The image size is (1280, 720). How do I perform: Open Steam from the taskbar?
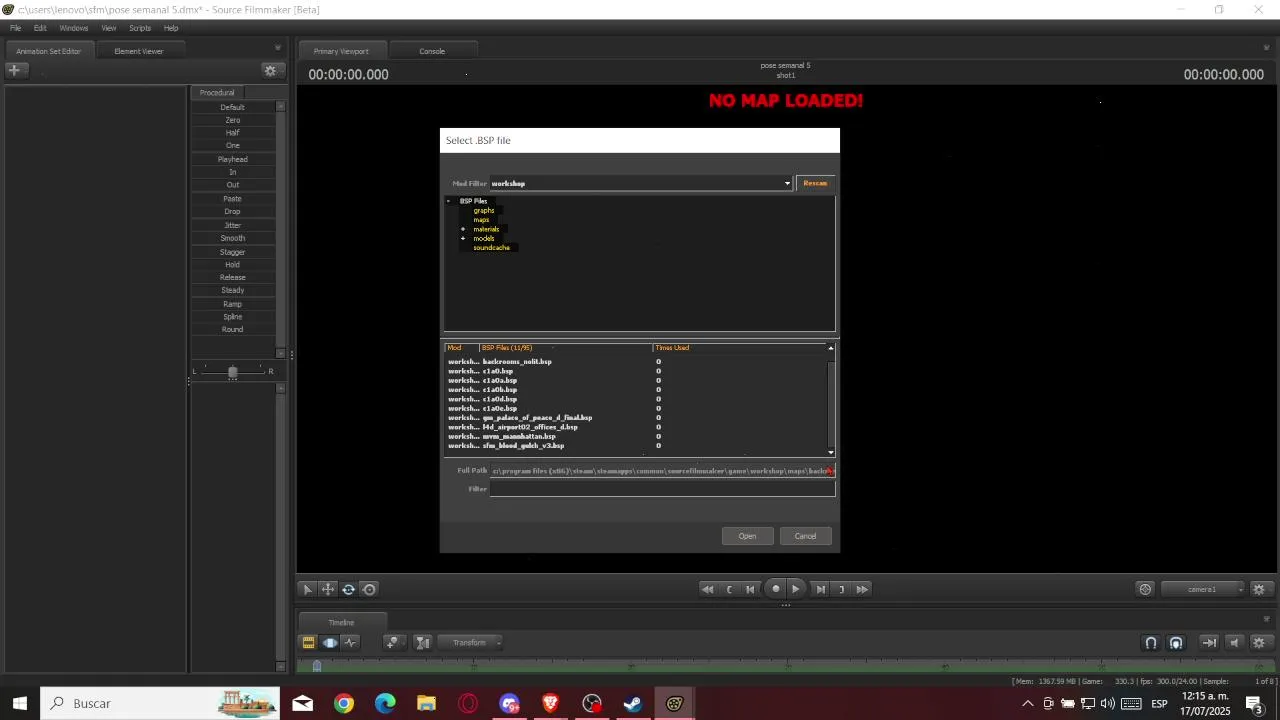633,703
